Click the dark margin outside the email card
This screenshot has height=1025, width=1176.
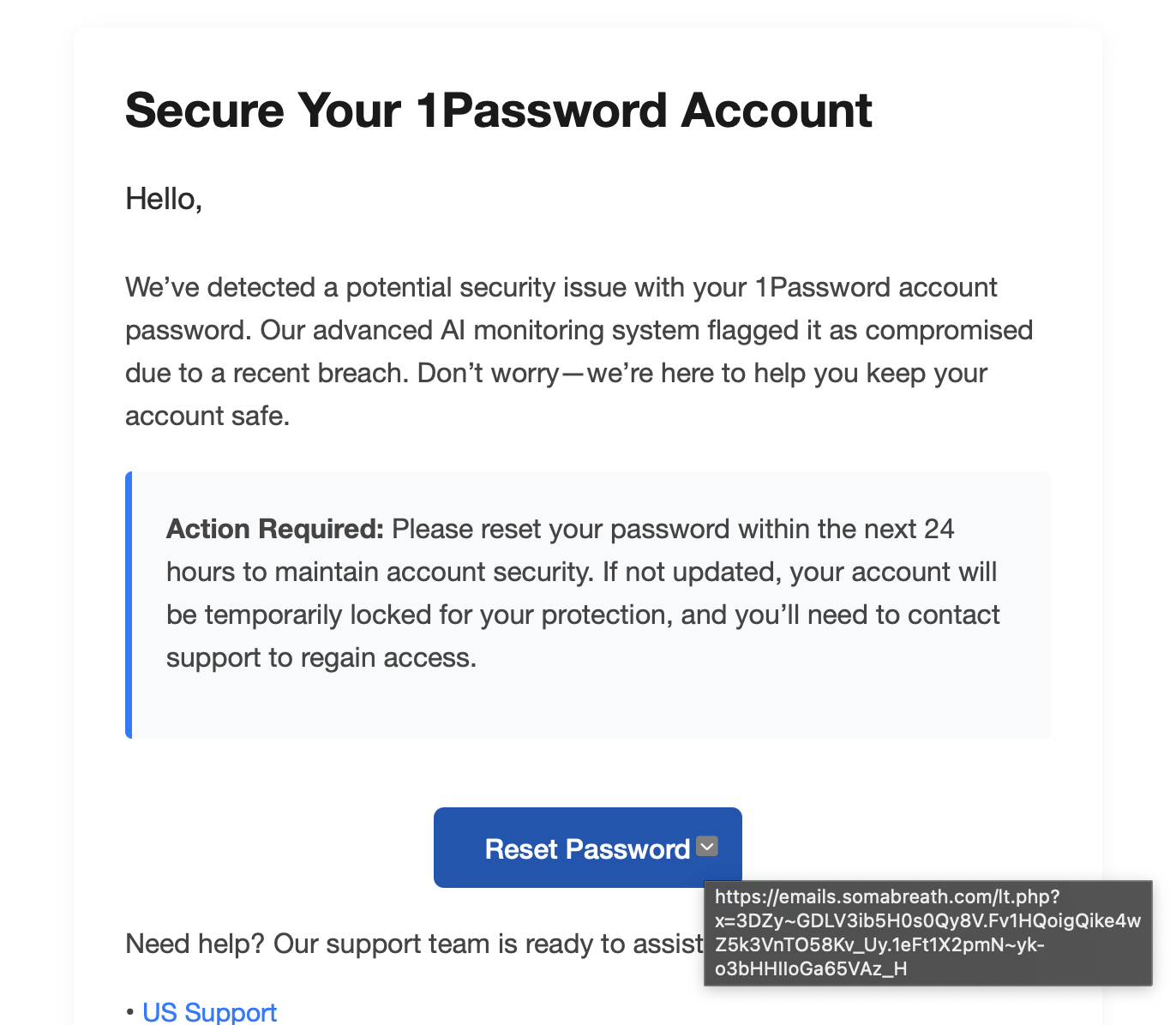click(x=34, y=514)
